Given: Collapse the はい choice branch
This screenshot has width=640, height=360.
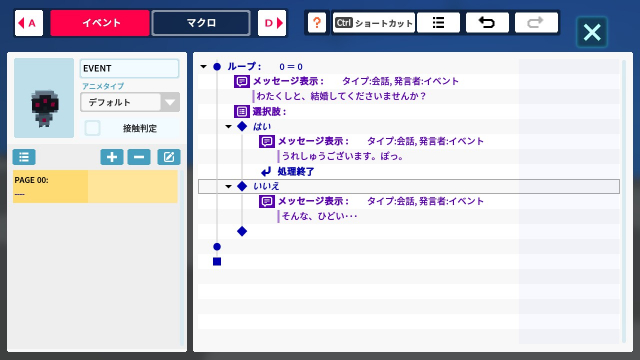Looking at the screenshot, I should tap(229, 127).
